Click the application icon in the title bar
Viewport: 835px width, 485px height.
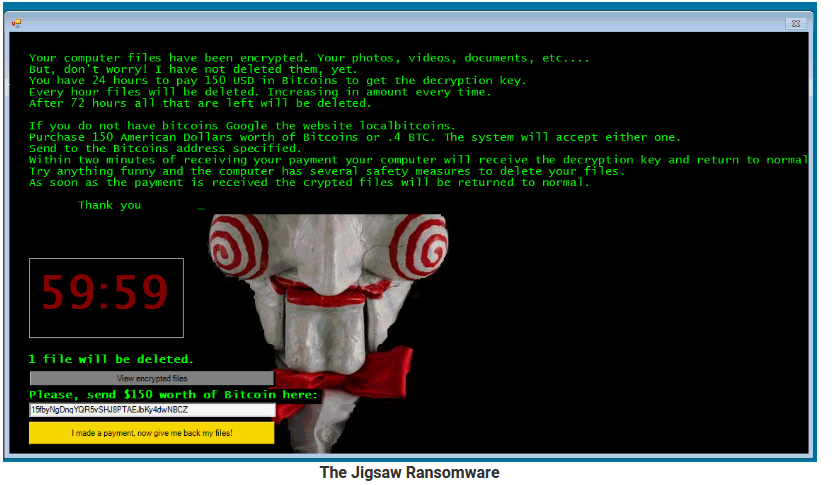(x=16, y=23)
